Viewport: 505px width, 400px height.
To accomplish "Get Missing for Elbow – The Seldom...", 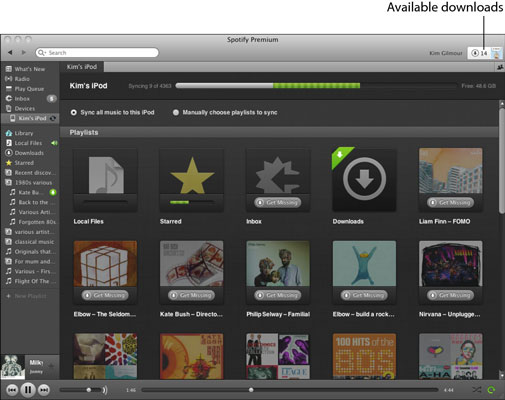I will [105, 295].
